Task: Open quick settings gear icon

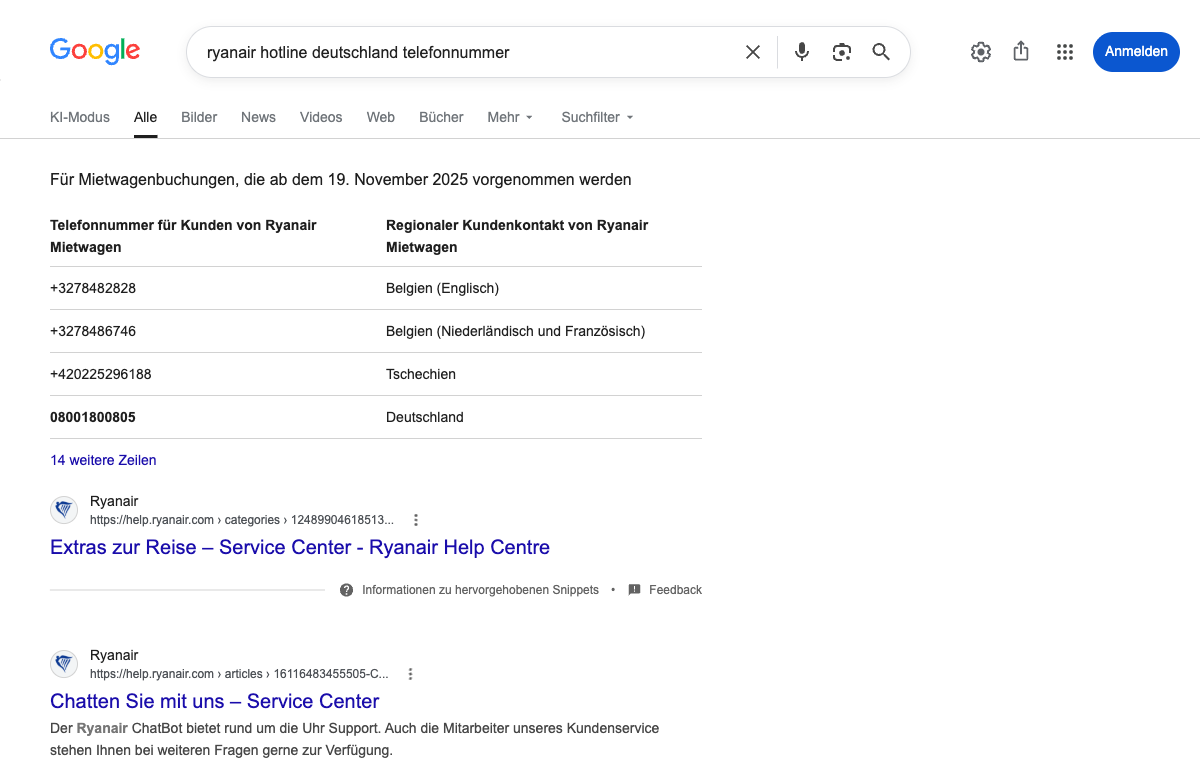Action: coord(981,52)
